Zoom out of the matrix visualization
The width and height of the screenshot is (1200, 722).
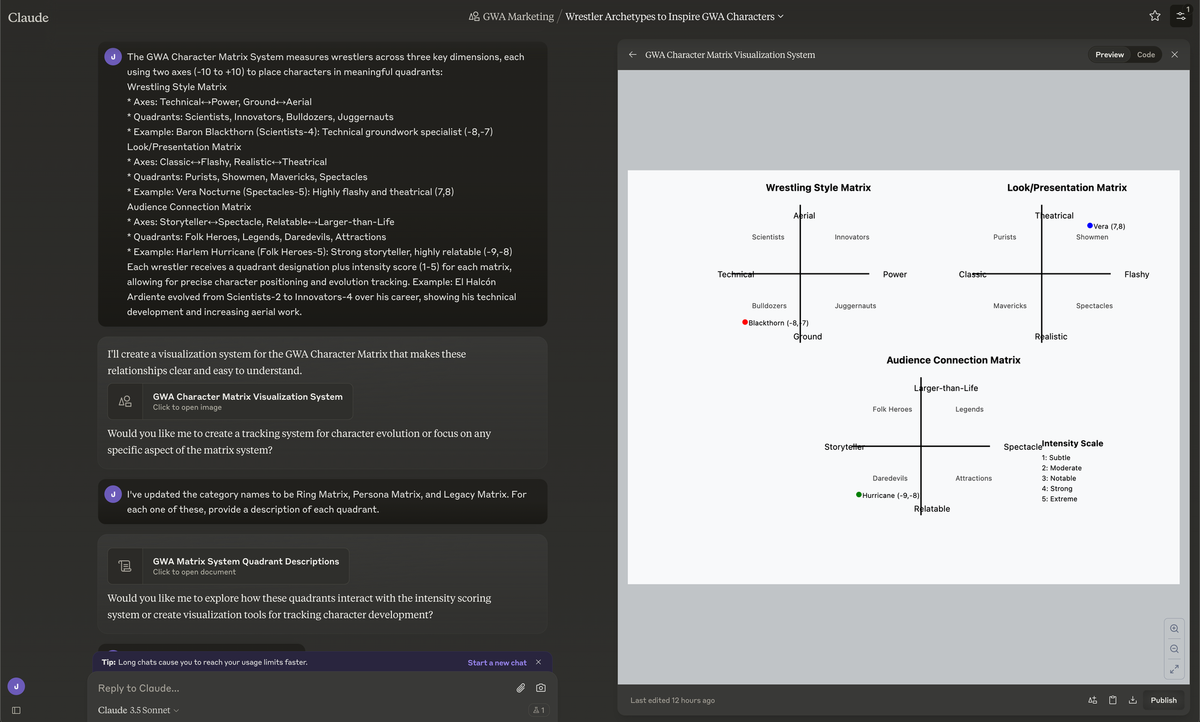(1173, 648)
